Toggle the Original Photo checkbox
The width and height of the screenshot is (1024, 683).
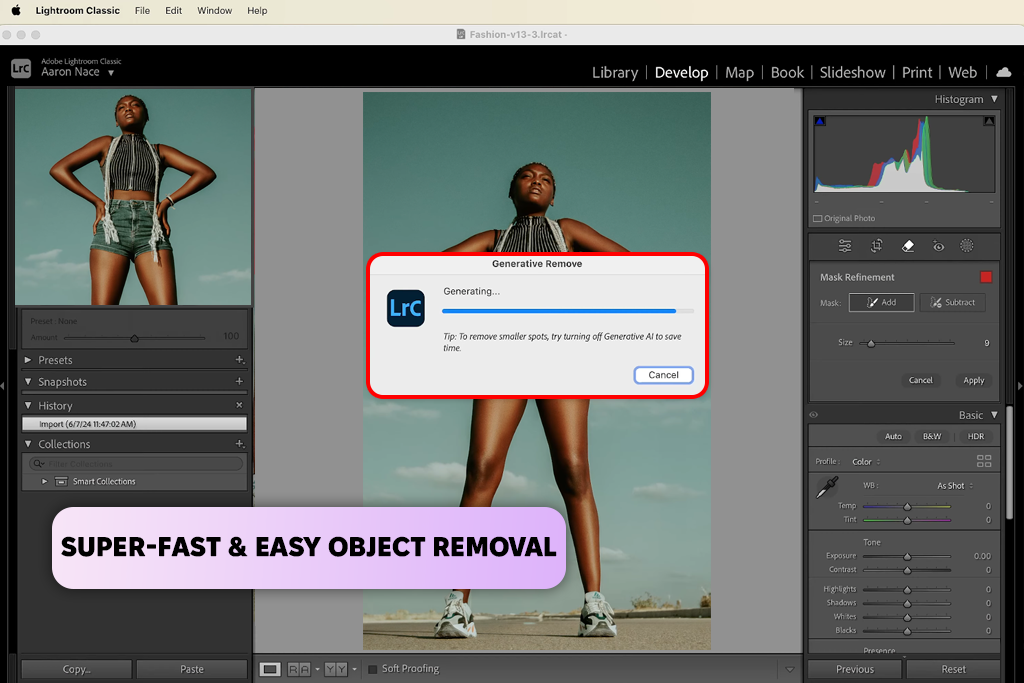(x=818, y=218)
